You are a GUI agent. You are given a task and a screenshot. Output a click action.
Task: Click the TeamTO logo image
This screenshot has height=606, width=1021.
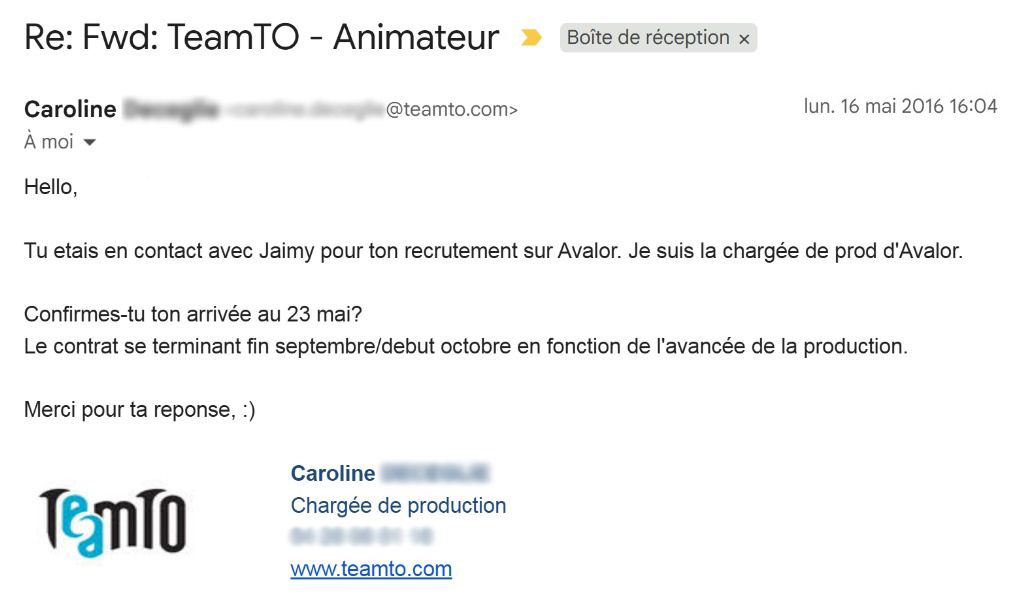(x=113, y=523)
